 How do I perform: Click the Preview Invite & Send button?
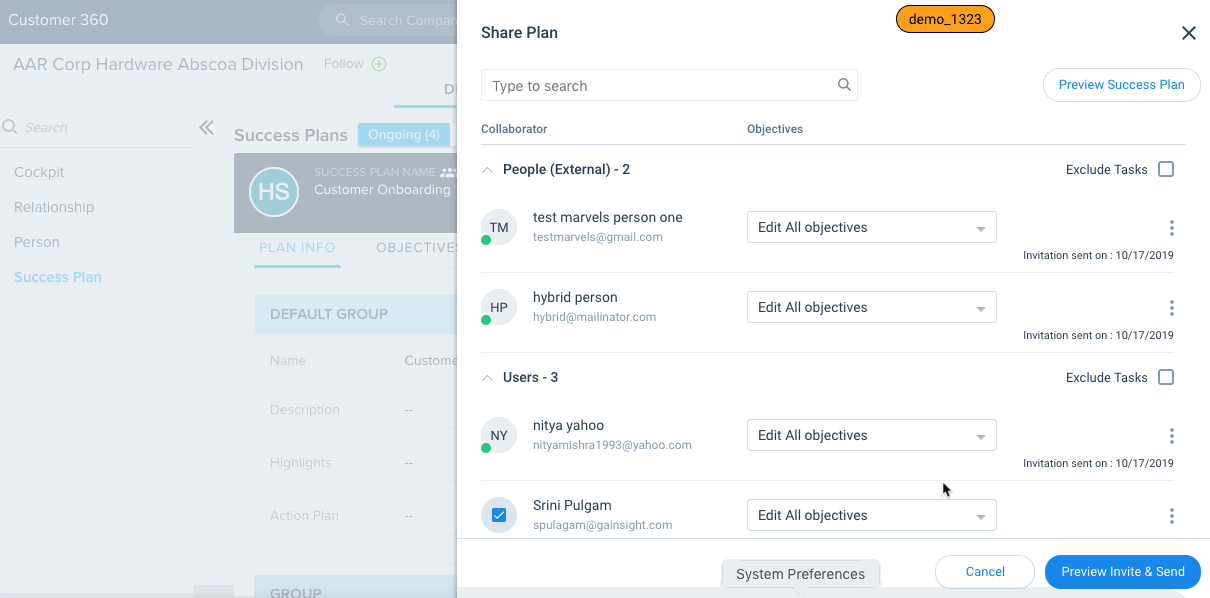pos(1122,572)
